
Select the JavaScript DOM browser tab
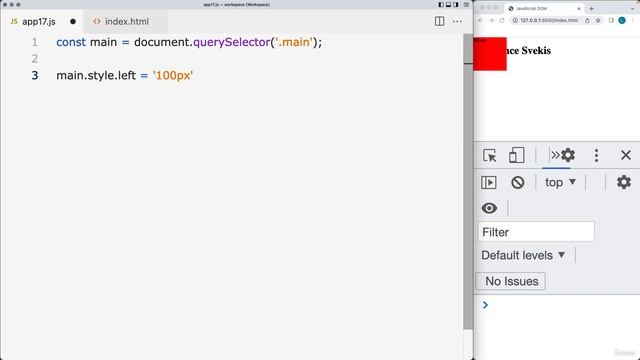pyautogui.click(x=543, y=8)
